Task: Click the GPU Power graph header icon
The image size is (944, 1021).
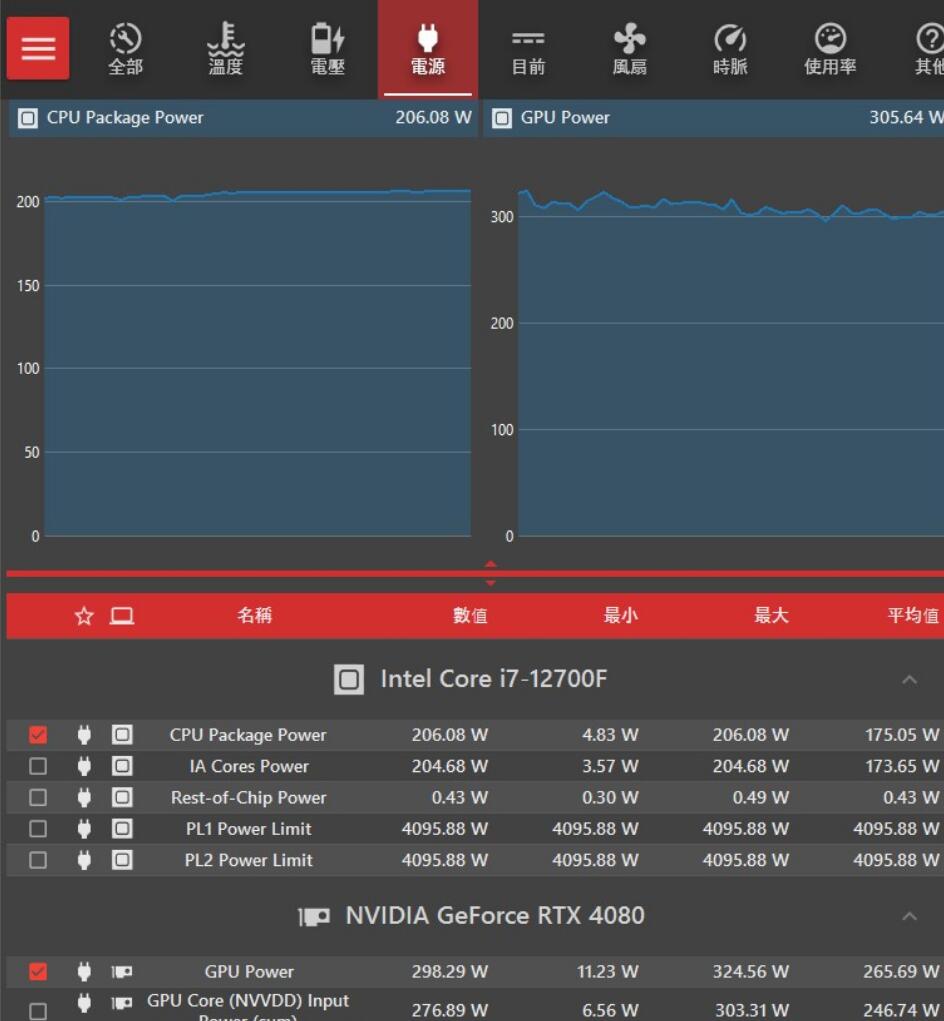Action: (x=501, y=118)
